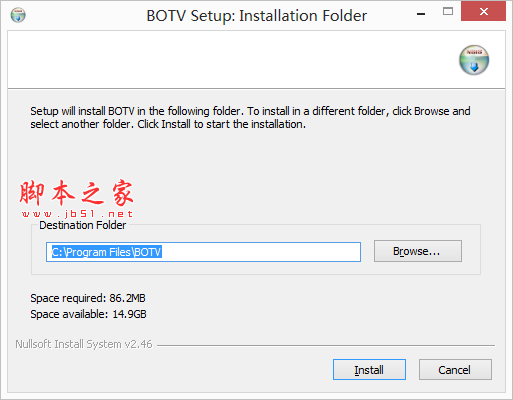Open the Browse... folder chooser
The image size is (513, 400).
[x=418, y=251]
